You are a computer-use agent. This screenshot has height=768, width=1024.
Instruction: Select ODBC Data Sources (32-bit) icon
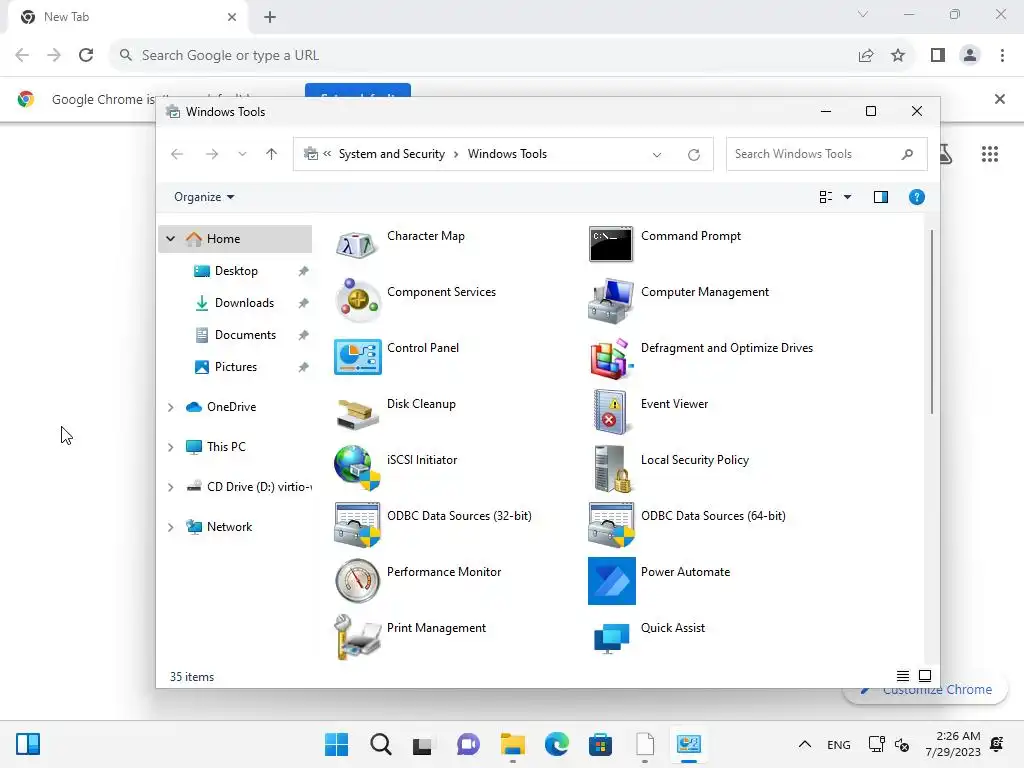point(357,524)
